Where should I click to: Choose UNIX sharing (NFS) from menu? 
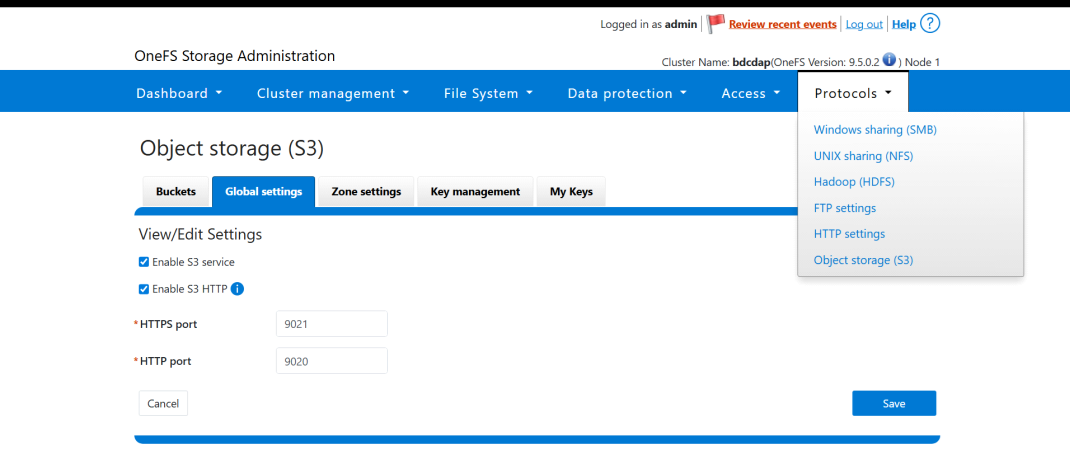[x=863, y=156]
